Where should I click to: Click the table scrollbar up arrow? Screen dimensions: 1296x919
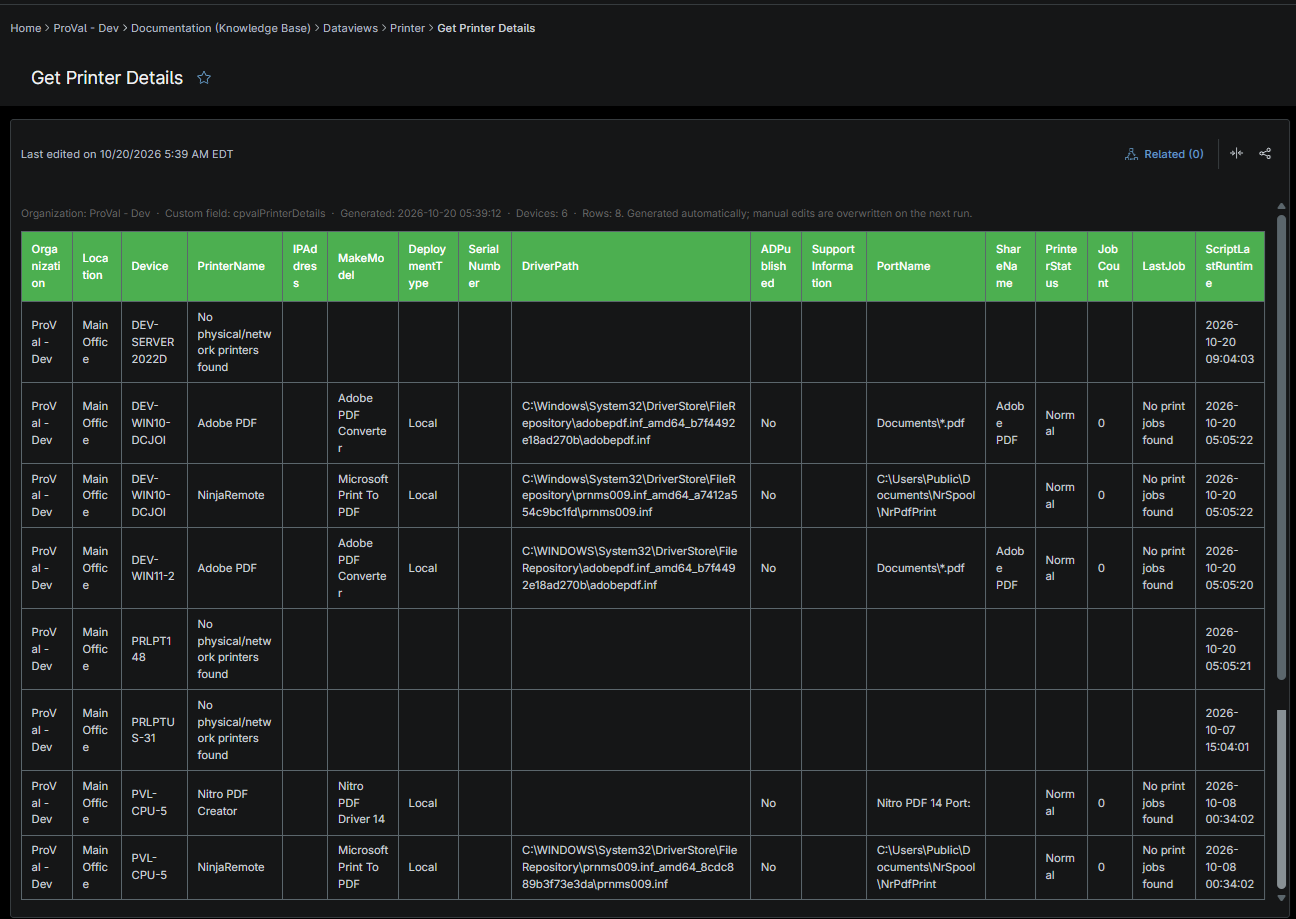(x=1281, y=206)
